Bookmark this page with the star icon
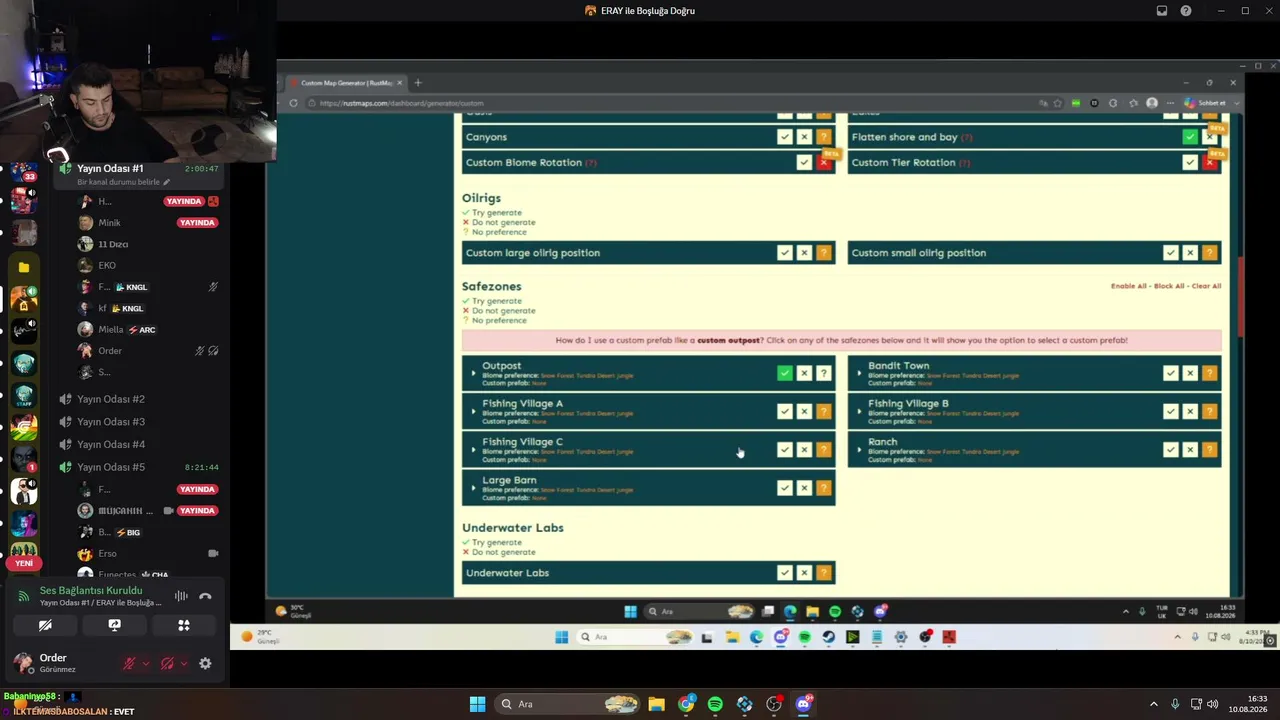 [1057, 103]
